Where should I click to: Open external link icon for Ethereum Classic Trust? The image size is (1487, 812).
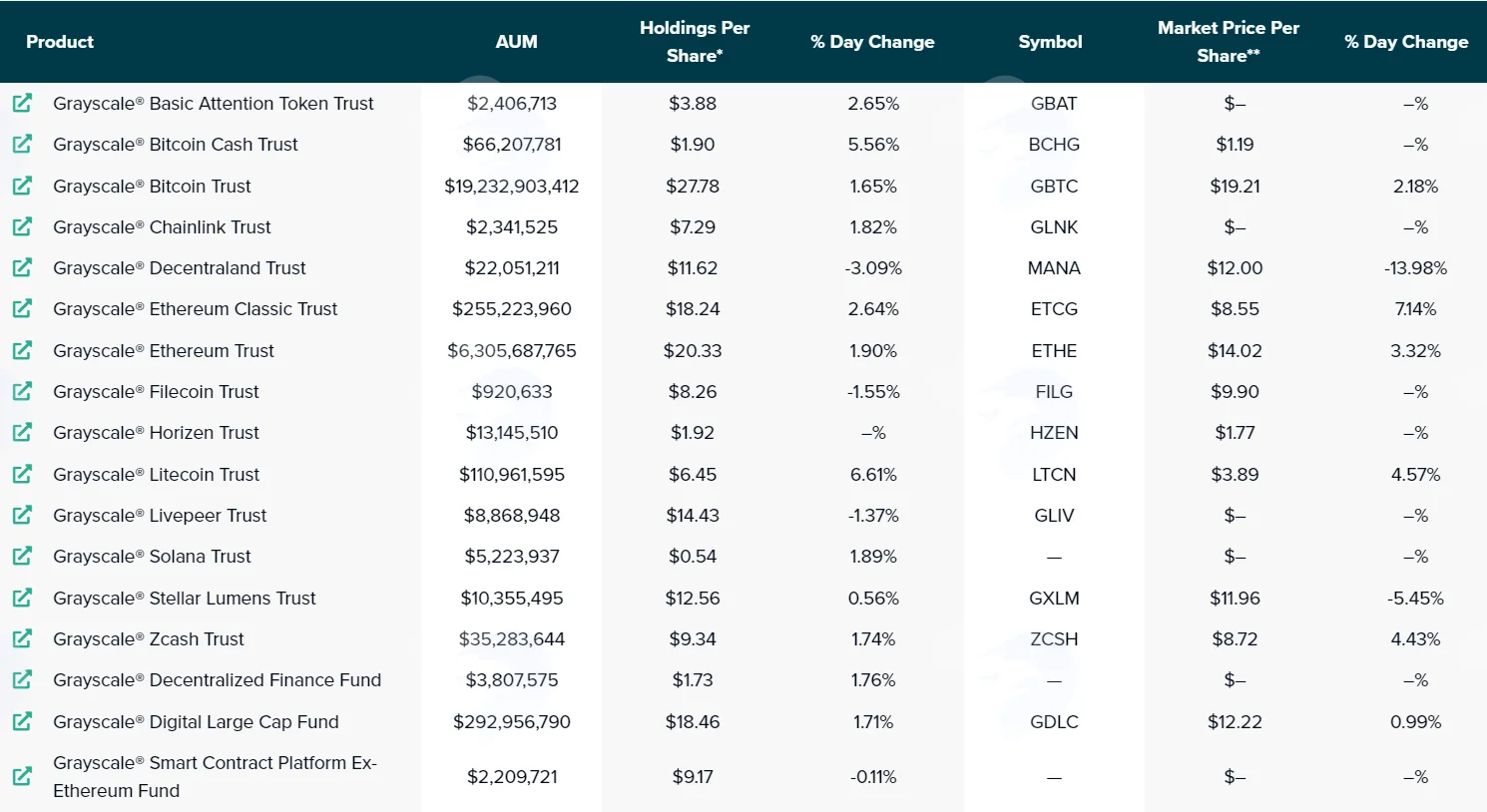[22, 308]
